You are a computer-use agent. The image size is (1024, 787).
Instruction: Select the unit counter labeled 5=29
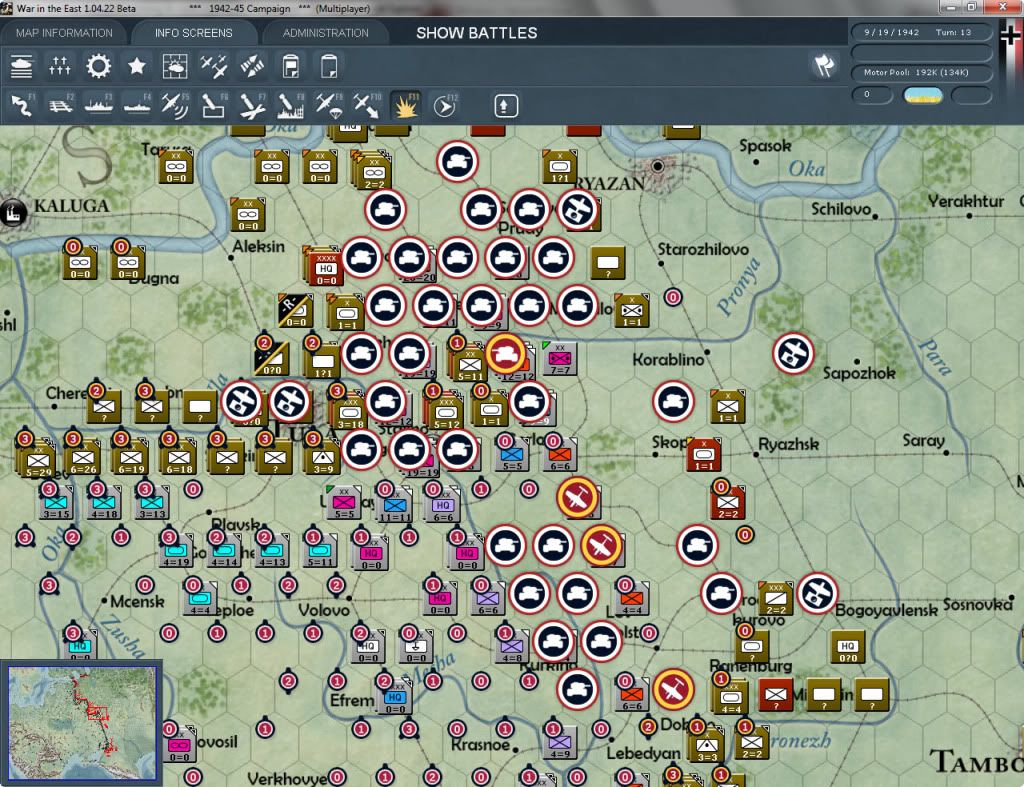(x=39, y=460)
